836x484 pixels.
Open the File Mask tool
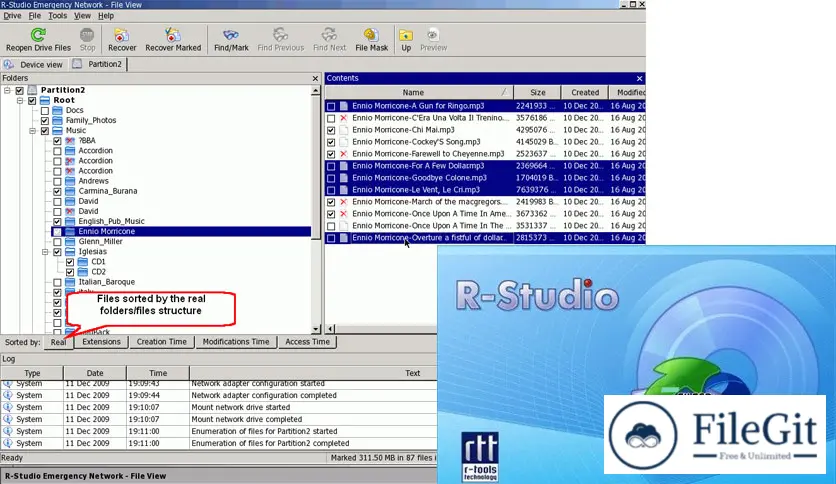[371, 35]
